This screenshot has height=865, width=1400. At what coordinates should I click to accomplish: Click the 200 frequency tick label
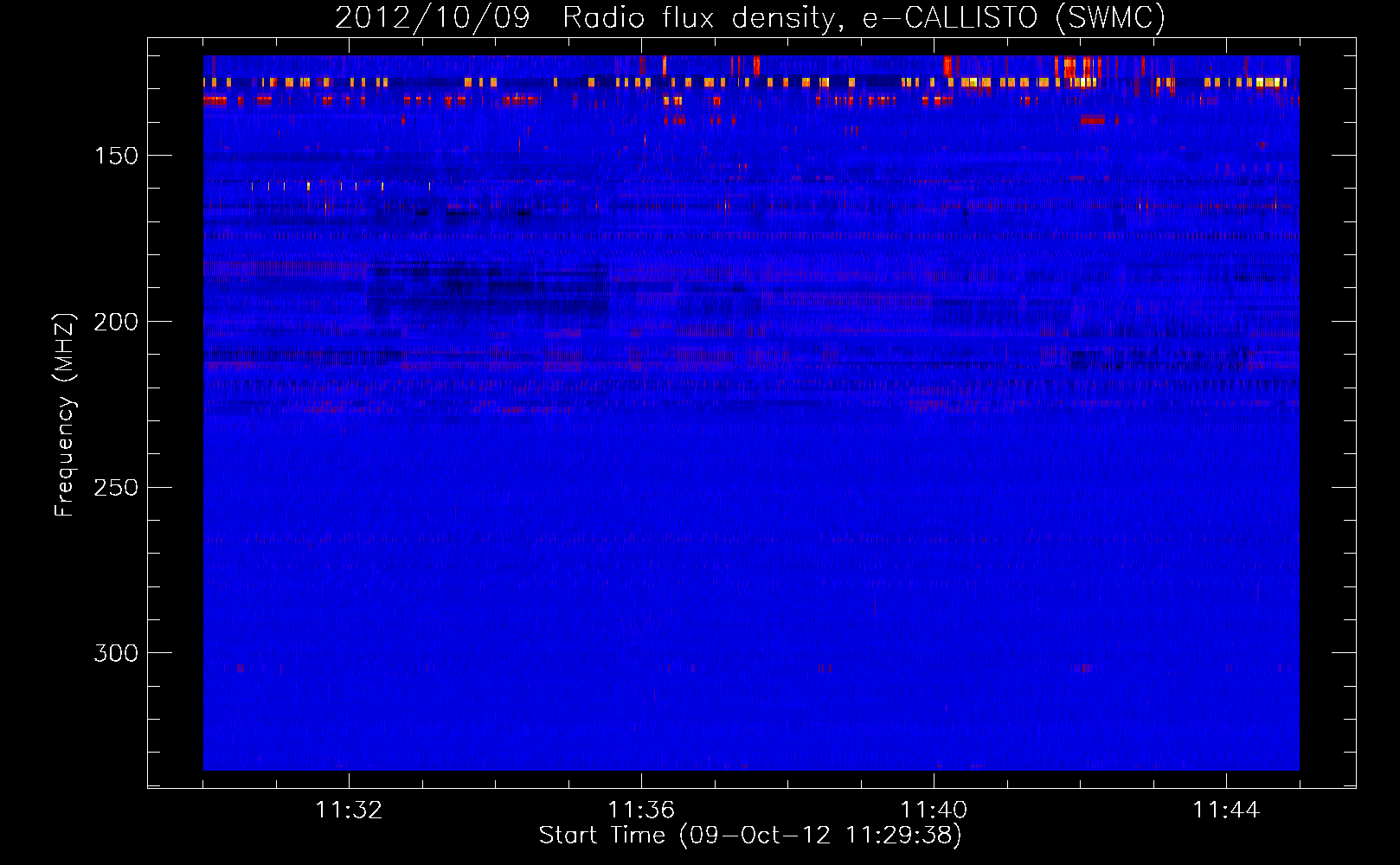tap(116, 322)
